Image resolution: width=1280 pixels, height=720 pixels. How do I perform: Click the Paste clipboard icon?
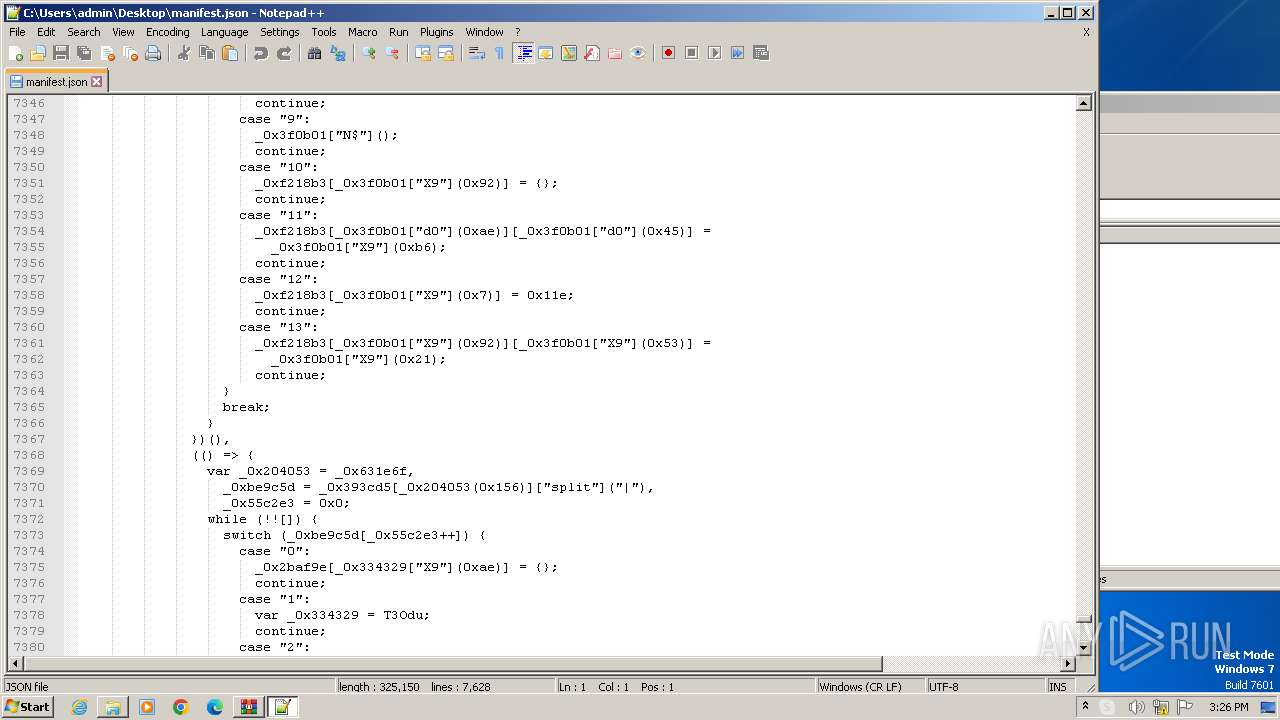[x=230, y=53]
